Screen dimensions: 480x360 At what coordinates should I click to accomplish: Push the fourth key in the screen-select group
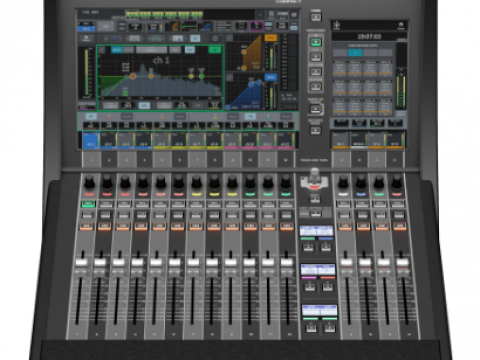[x=316, y=86]
